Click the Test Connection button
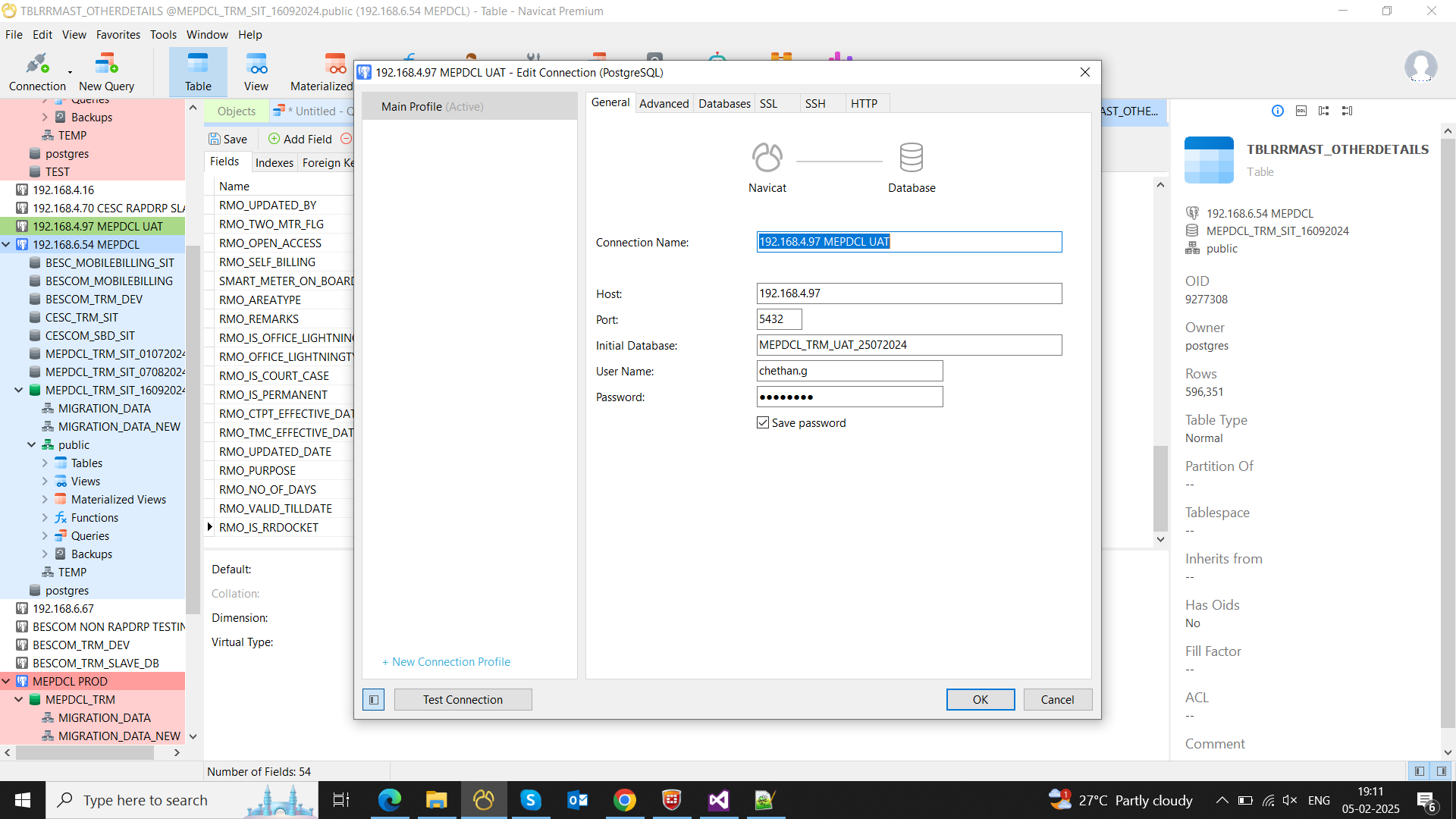 pos(463,700)
